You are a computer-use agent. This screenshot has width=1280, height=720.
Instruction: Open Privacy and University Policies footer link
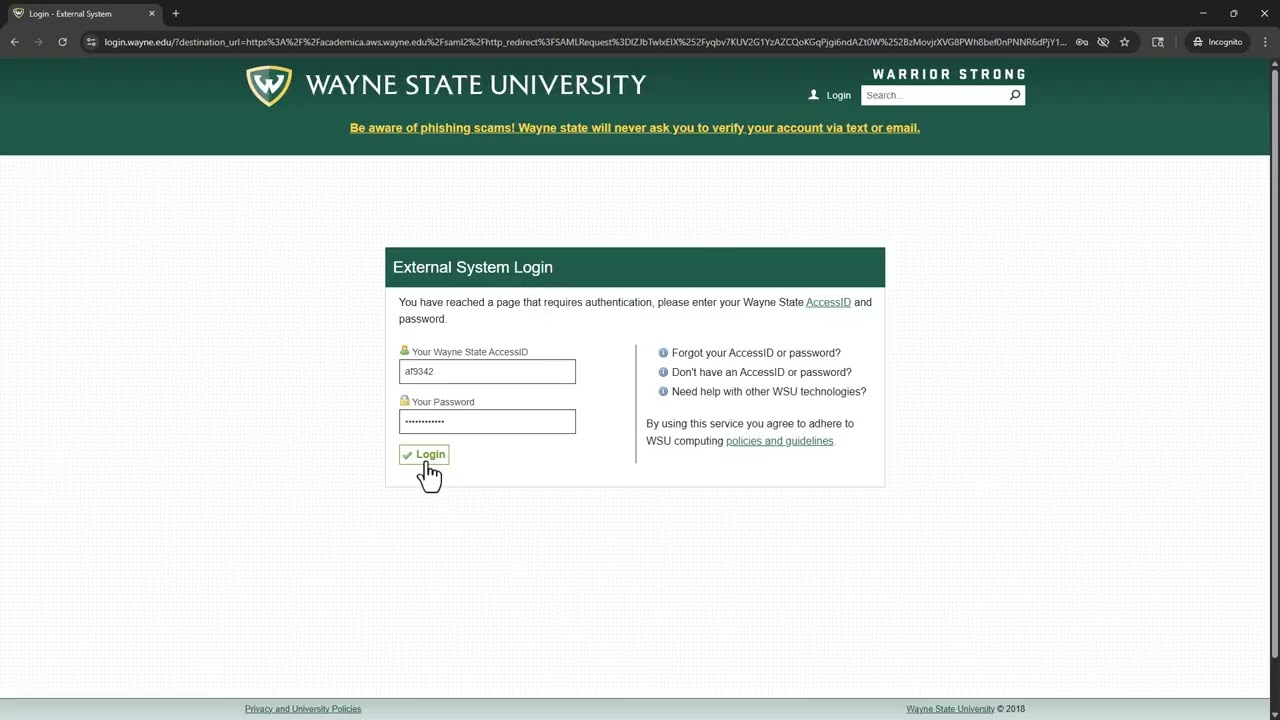(303, 709)
